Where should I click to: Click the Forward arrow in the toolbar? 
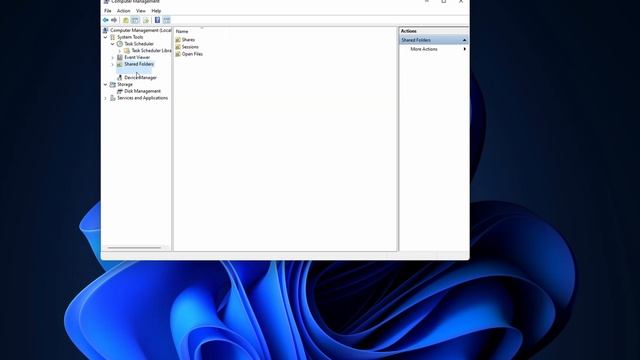point(114,20)
